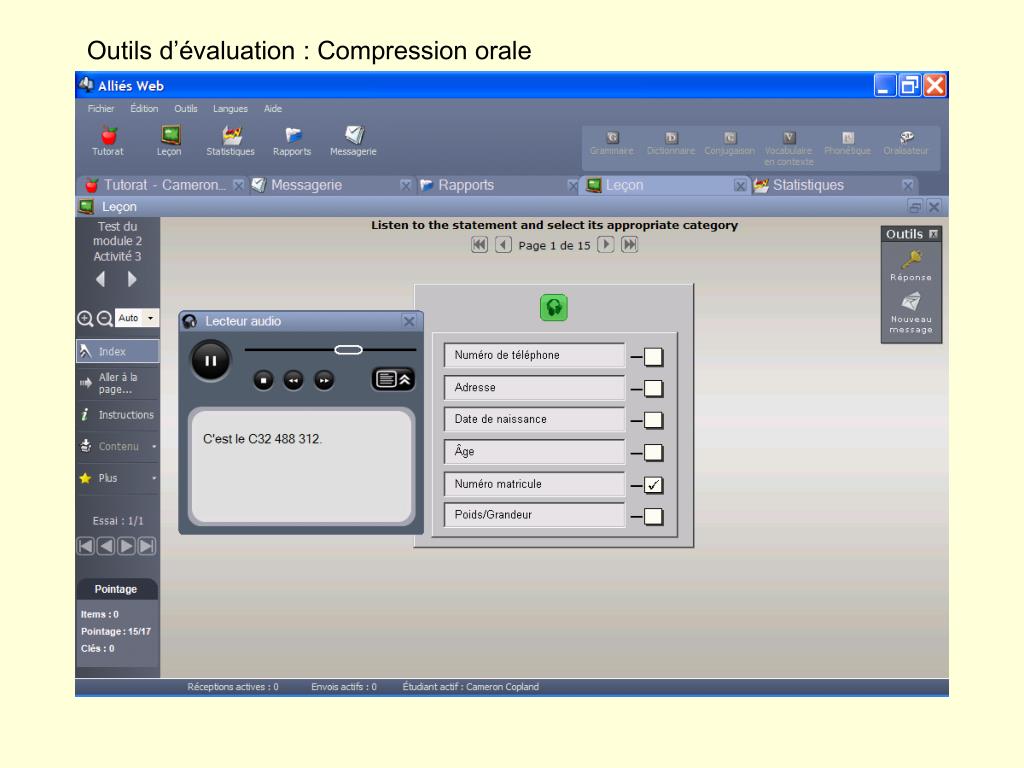Rewind the audio
Image resolution: width=1024 pixels, height=768 pixels.
293,380
